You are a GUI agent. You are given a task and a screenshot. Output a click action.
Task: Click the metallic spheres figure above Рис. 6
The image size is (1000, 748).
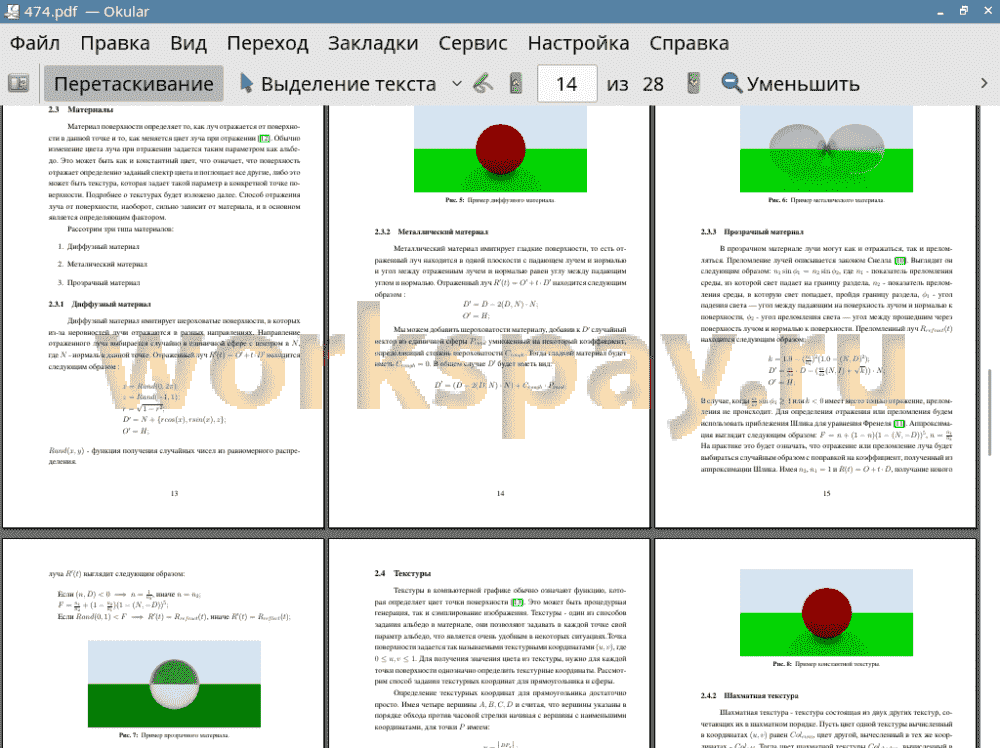point(826,149)
